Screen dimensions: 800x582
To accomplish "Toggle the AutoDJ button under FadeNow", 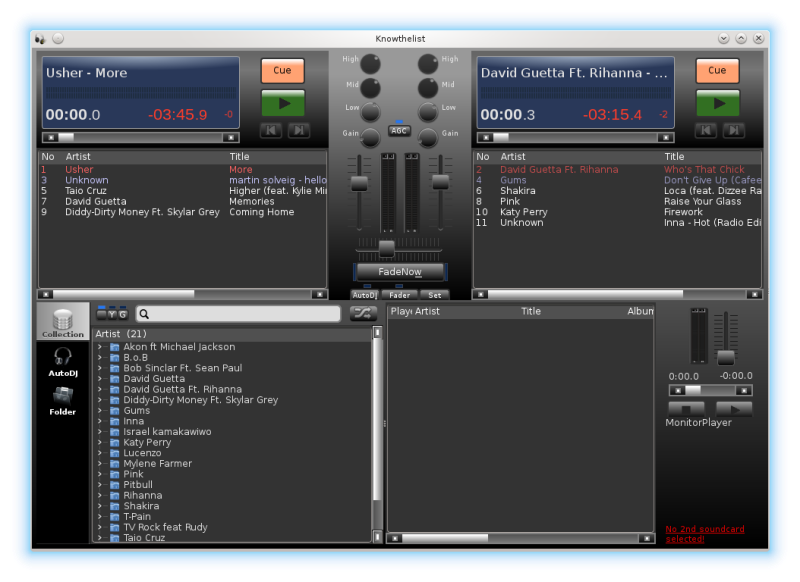I will tap(364, 295).
